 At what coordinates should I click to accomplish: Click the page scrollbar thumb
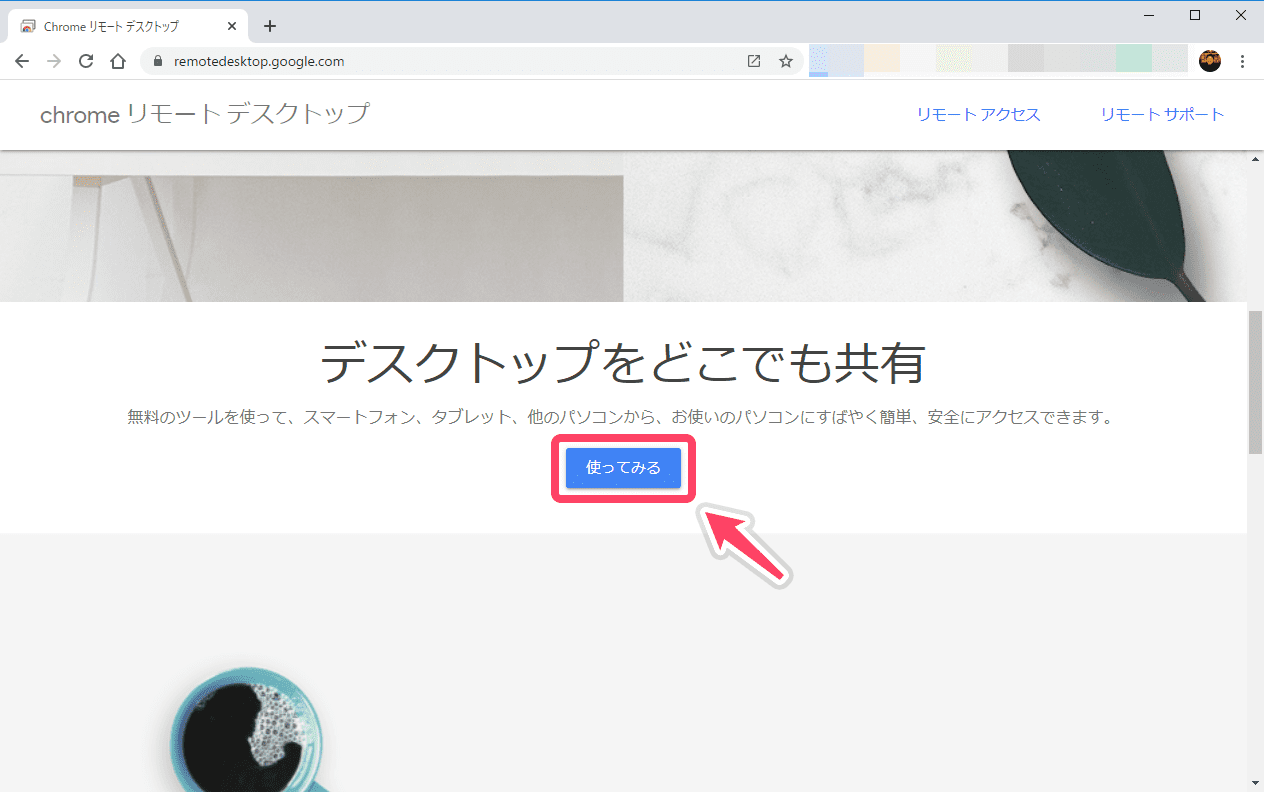point(1256,382)
